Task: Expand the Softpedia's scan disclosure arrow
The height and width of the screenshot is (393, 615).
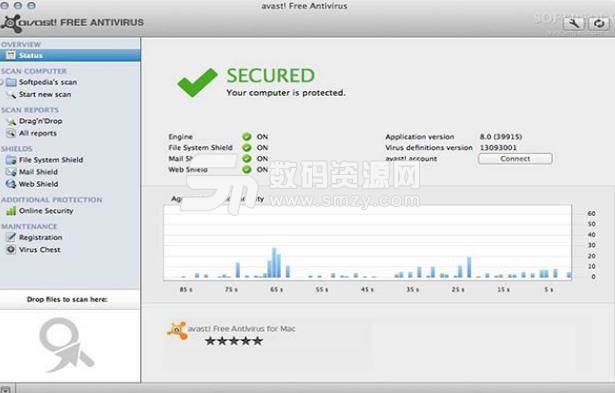Action: click(x=2, y=82)
